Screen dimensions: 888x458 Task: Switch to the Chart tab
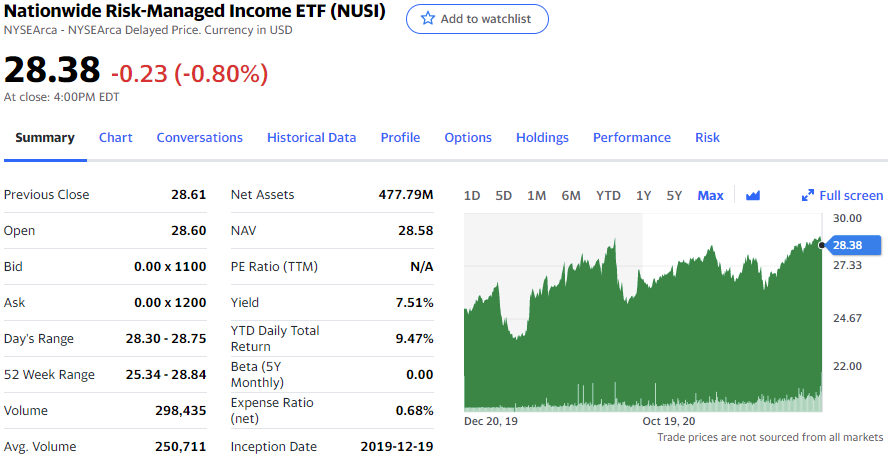coord(116,138)
